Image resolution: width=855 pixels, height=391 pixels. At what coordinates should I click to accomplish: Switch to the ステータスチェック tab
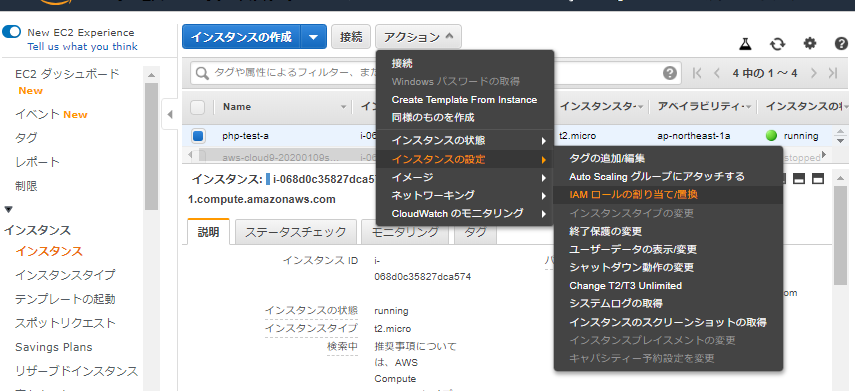pyautogui.click(x=296, y=232)
